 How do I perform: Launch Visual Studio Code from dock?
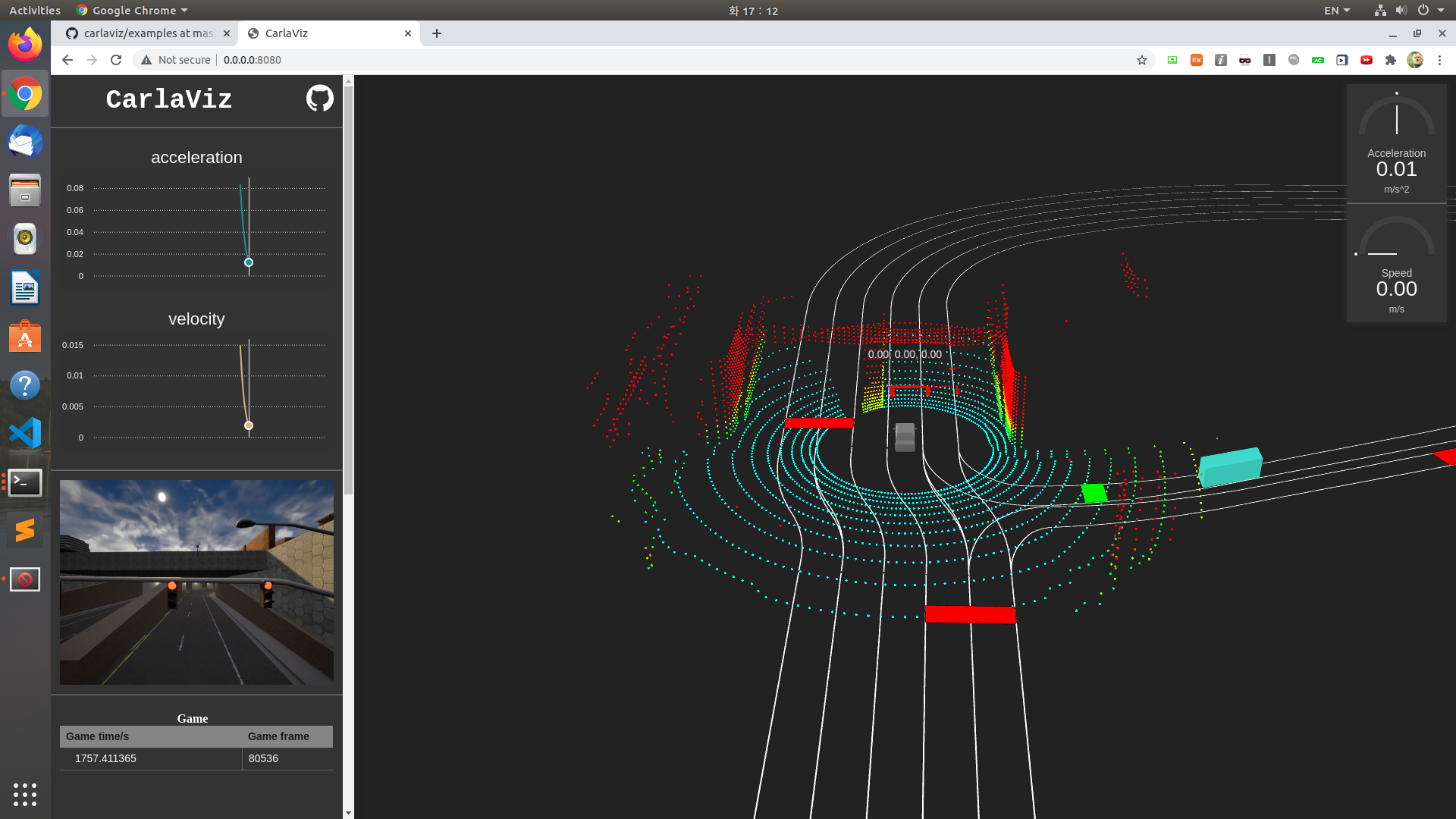(x=25, y=434)
